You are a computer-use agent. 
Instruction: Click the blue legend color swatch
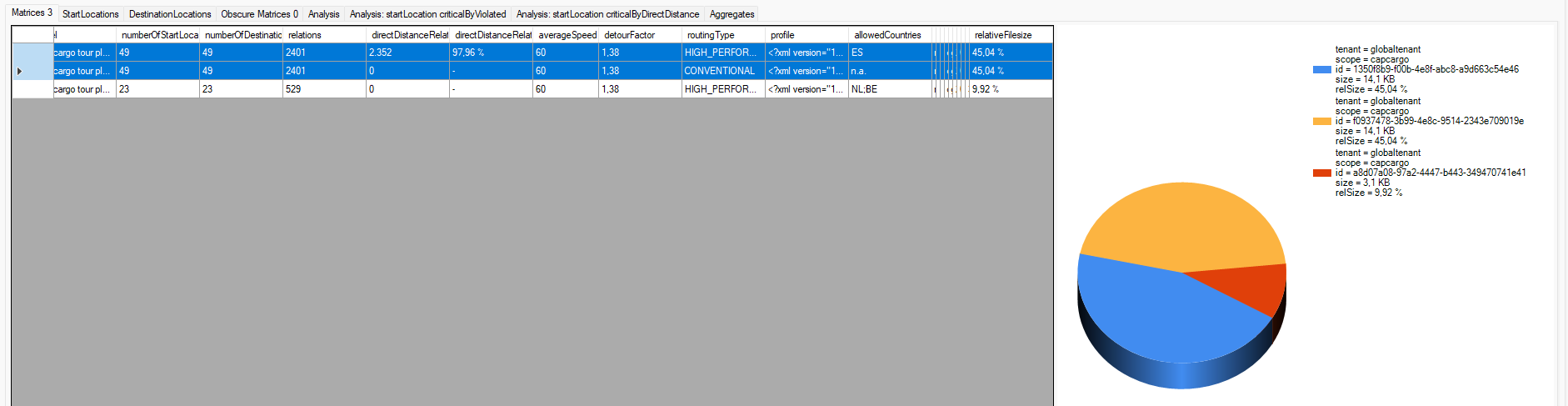[x=1321, y=69]
